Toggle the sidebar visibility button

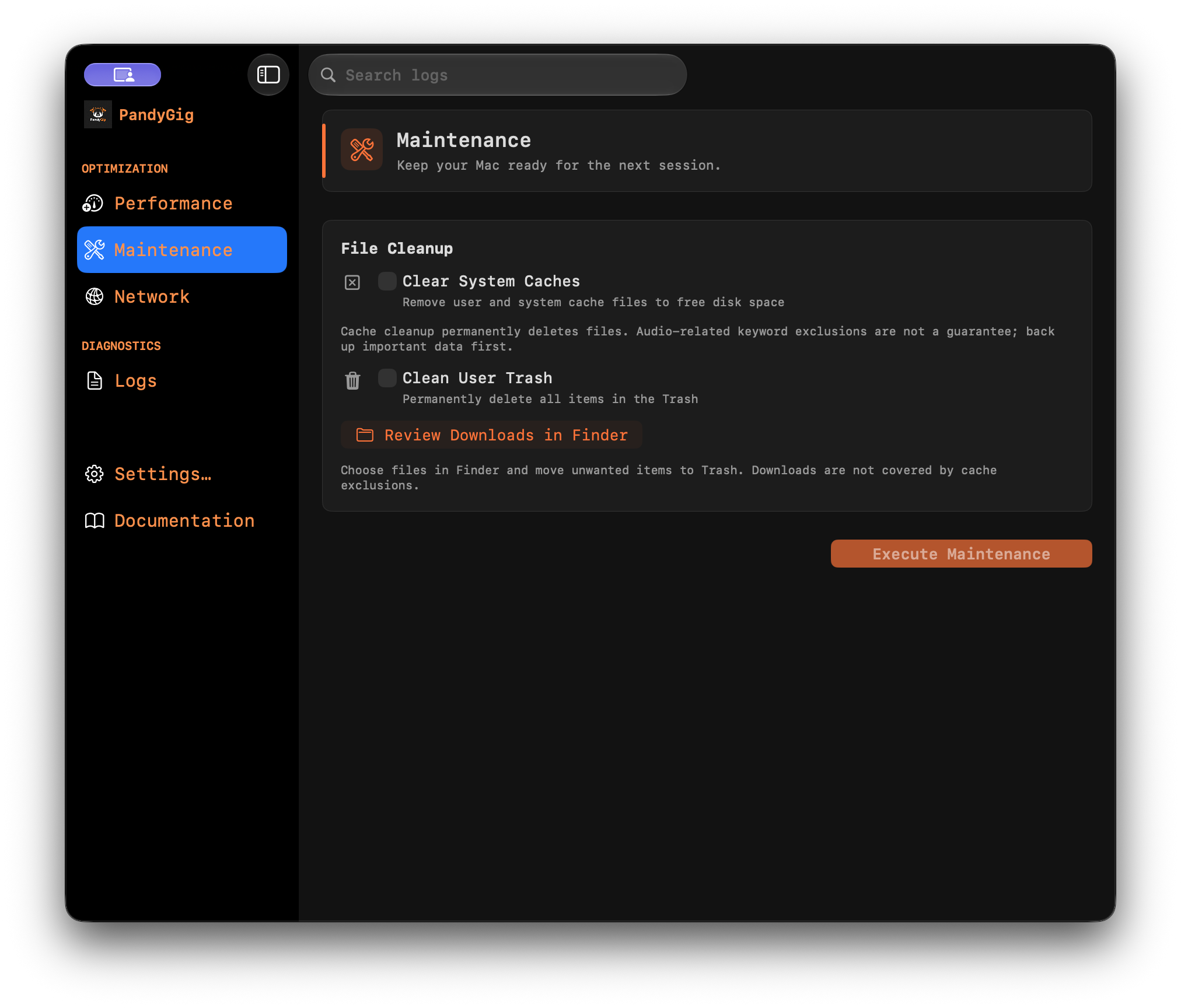268,75
